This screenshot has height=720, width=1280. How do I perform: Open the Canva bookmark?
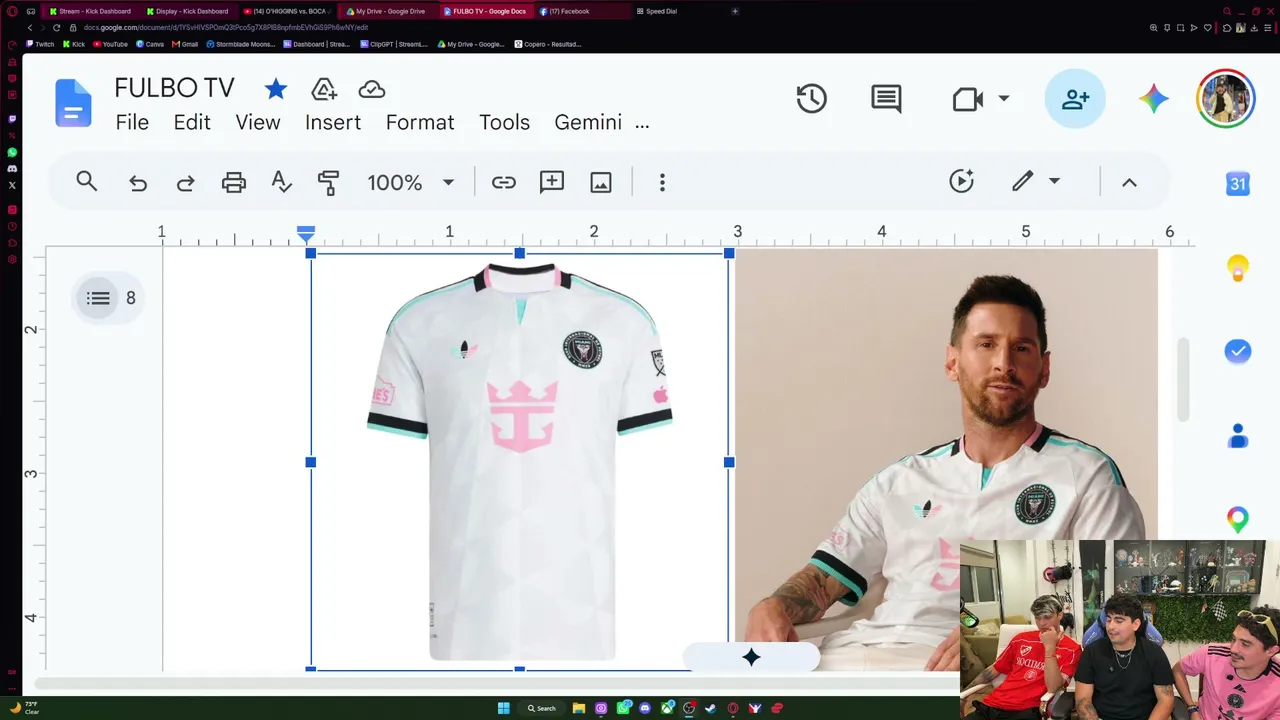(150, 44)
